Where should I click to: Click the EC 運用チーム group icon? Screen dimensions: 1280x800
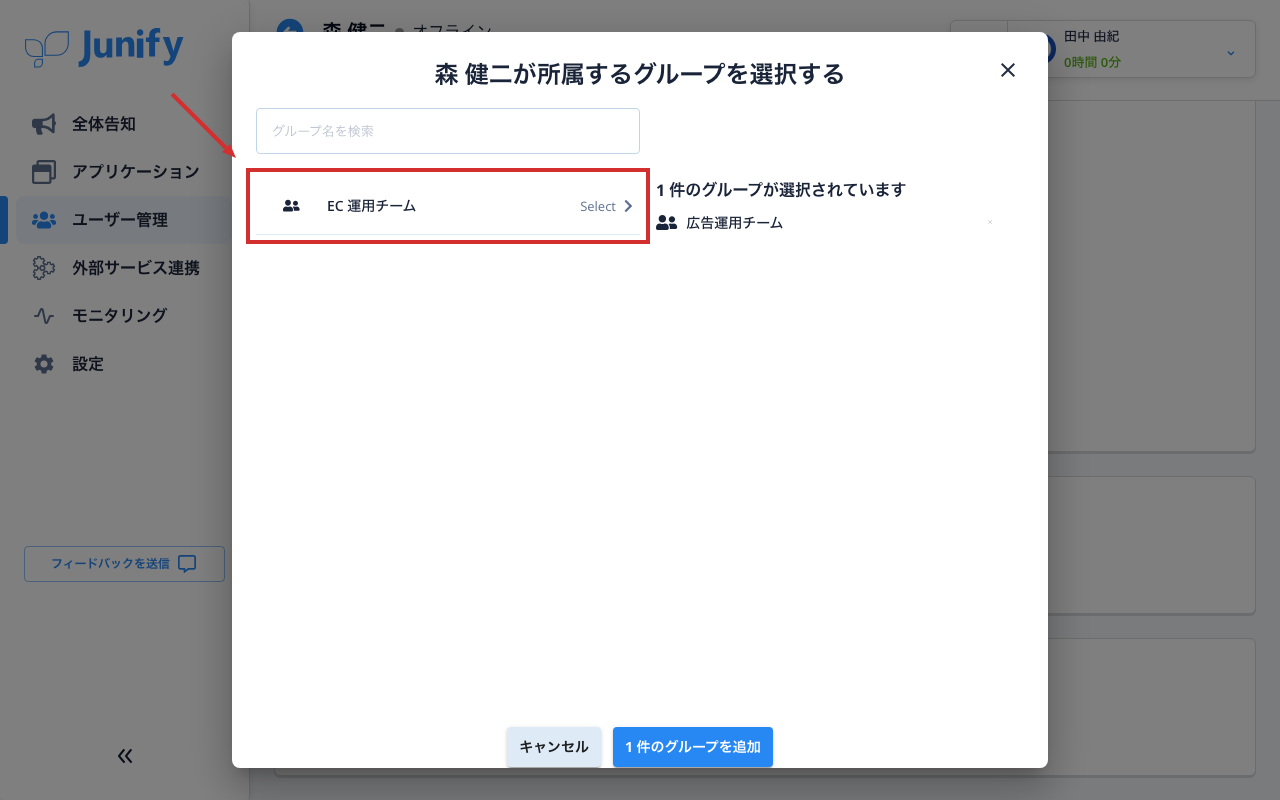point(291,206)
